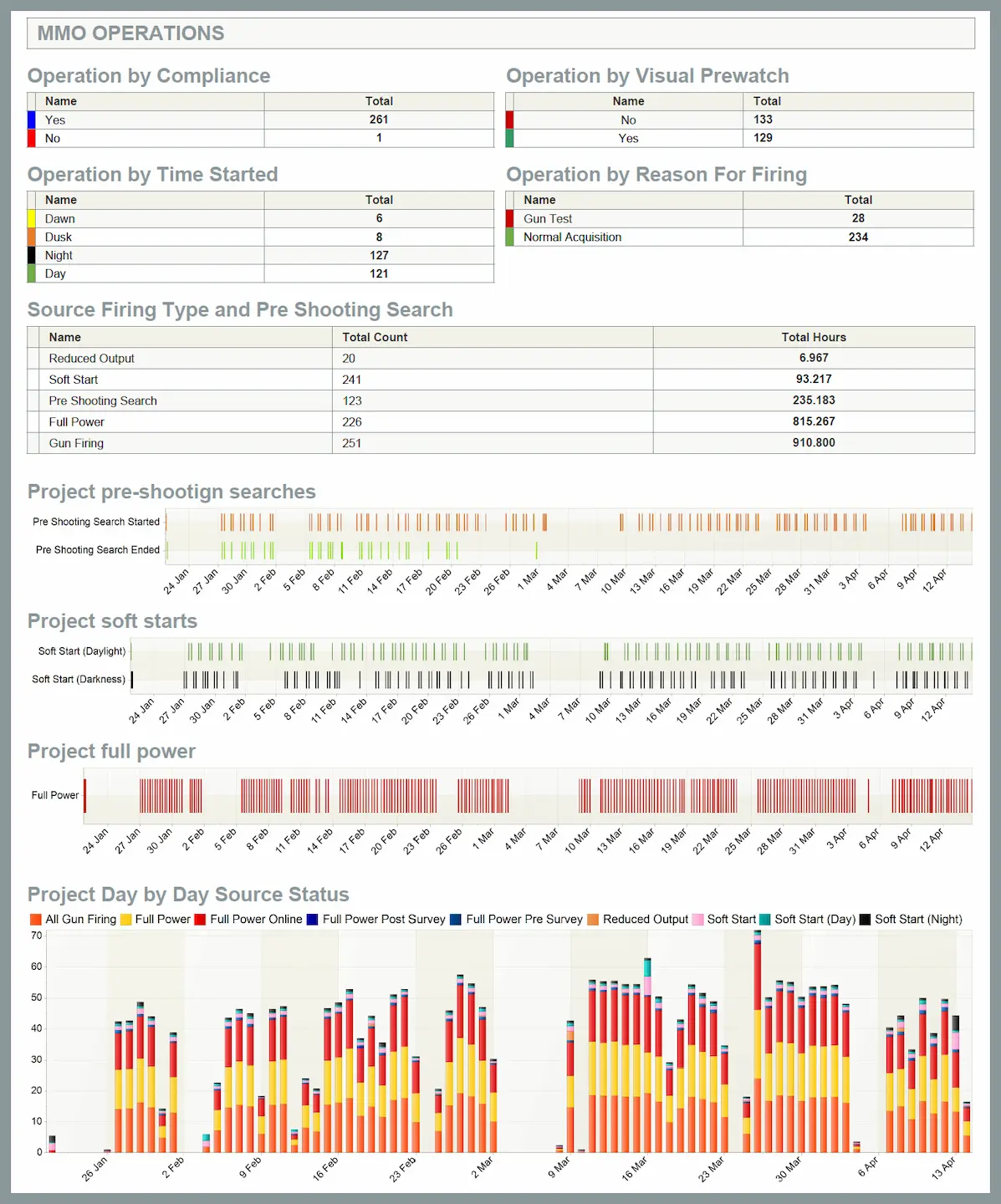The width and height of the screenshot is (1001, 1204).
Task: Click the green Day color swatch
Action: 32,273
